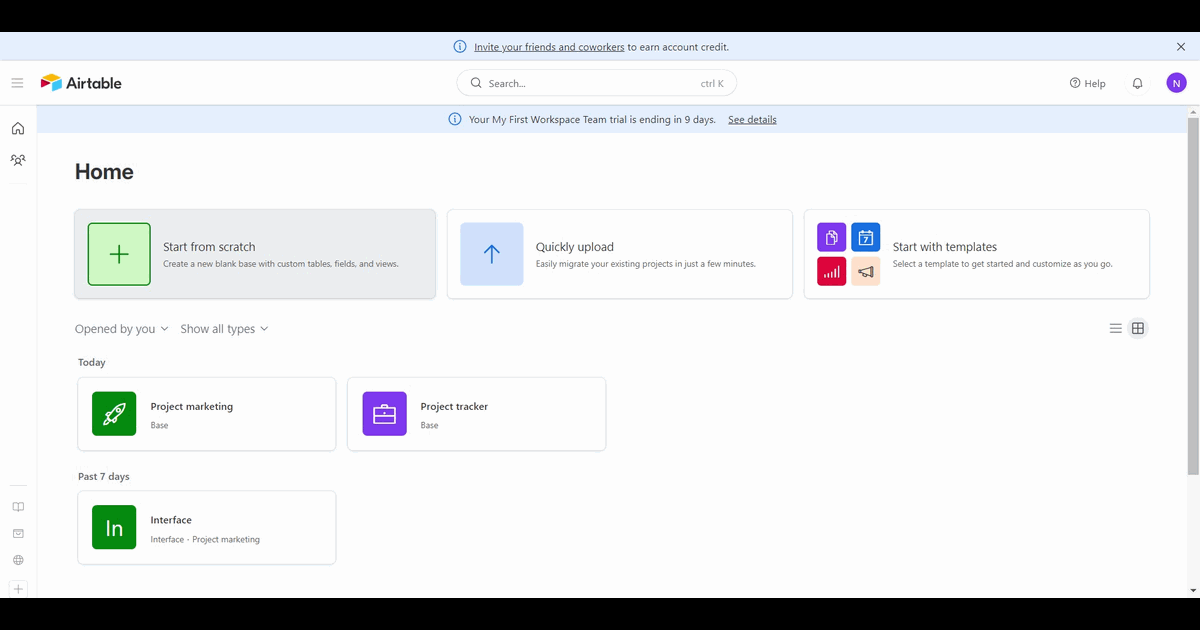Open the hamburger sidebar menu
The image size is (1200, 630).
17,83
